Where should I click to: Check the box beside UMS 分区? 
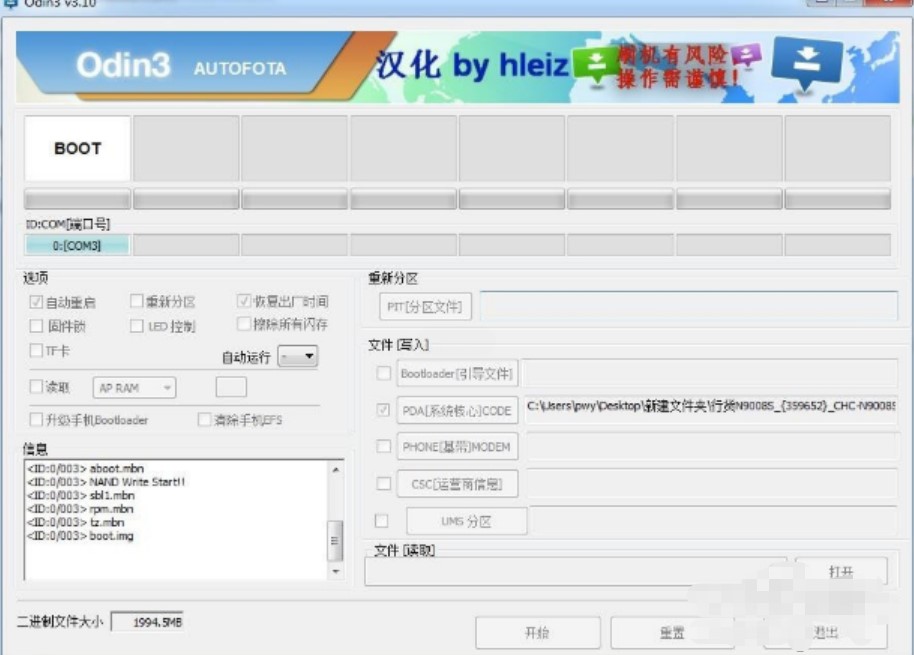click(x=381, y=520)
